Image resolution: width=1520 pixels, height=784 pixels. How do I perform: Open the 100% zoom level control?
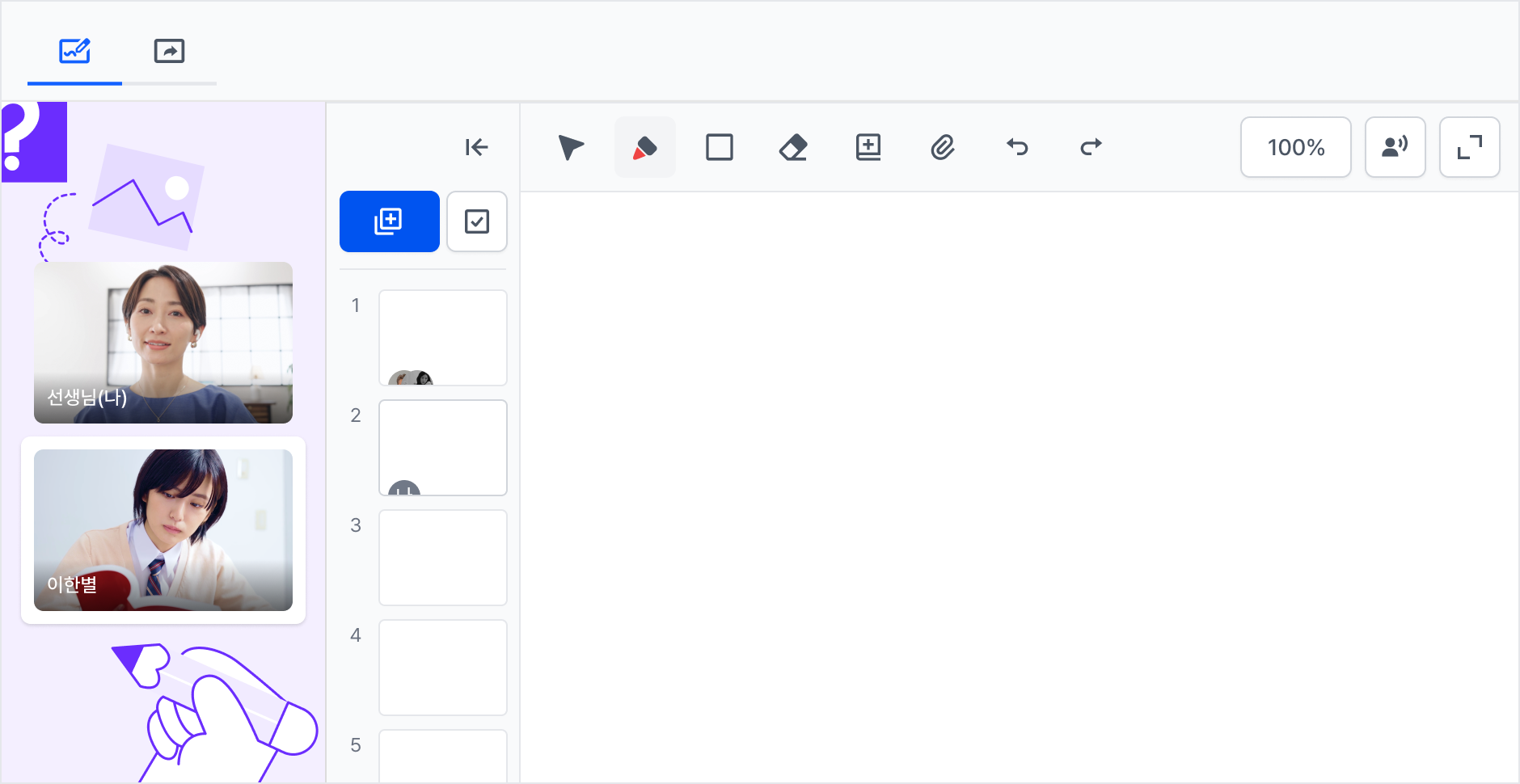pos(1296,147)
